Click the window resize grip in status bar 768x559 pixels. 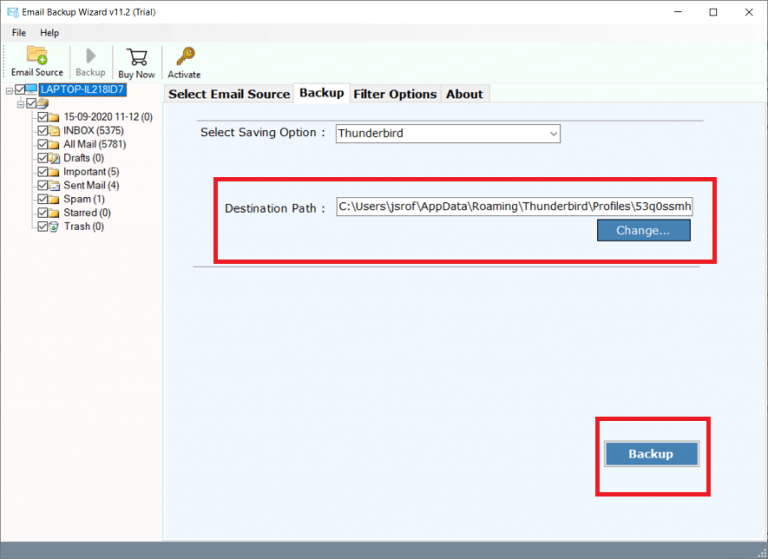762,553
